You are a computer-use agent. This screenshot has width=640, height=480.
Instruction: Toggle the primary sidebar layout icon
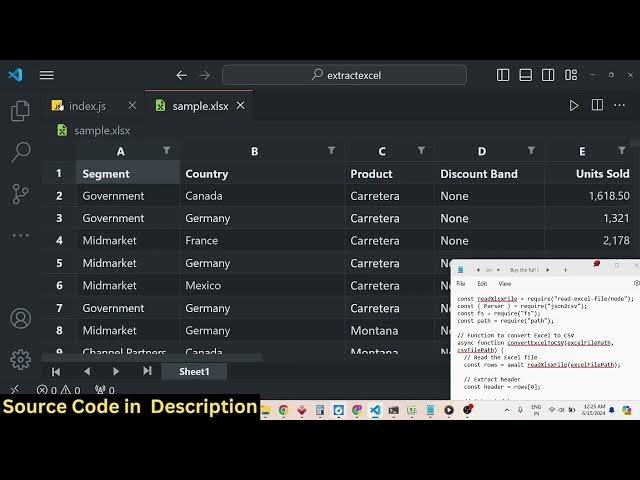504,75
